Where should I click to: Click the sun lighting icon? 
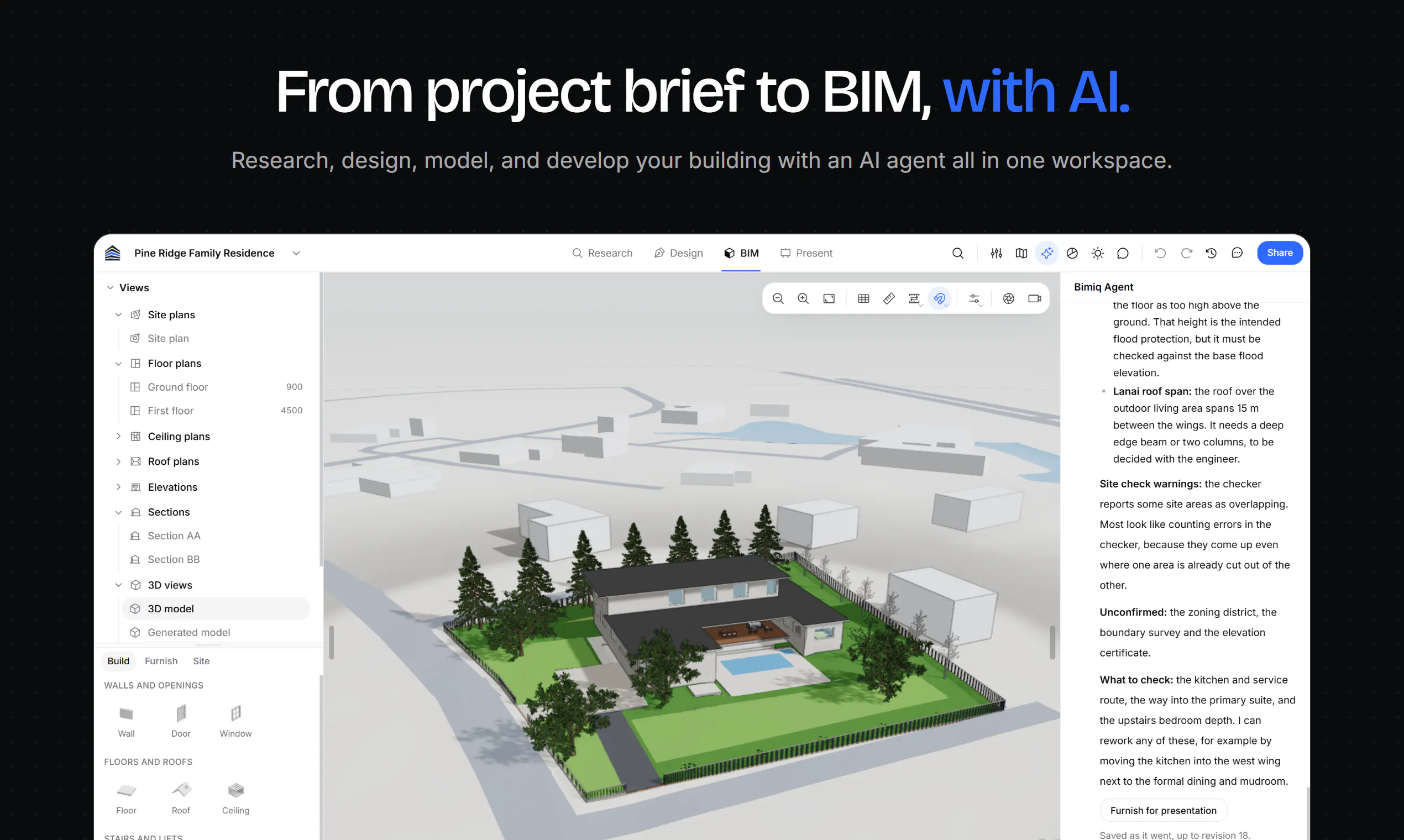pos(1097,253)
